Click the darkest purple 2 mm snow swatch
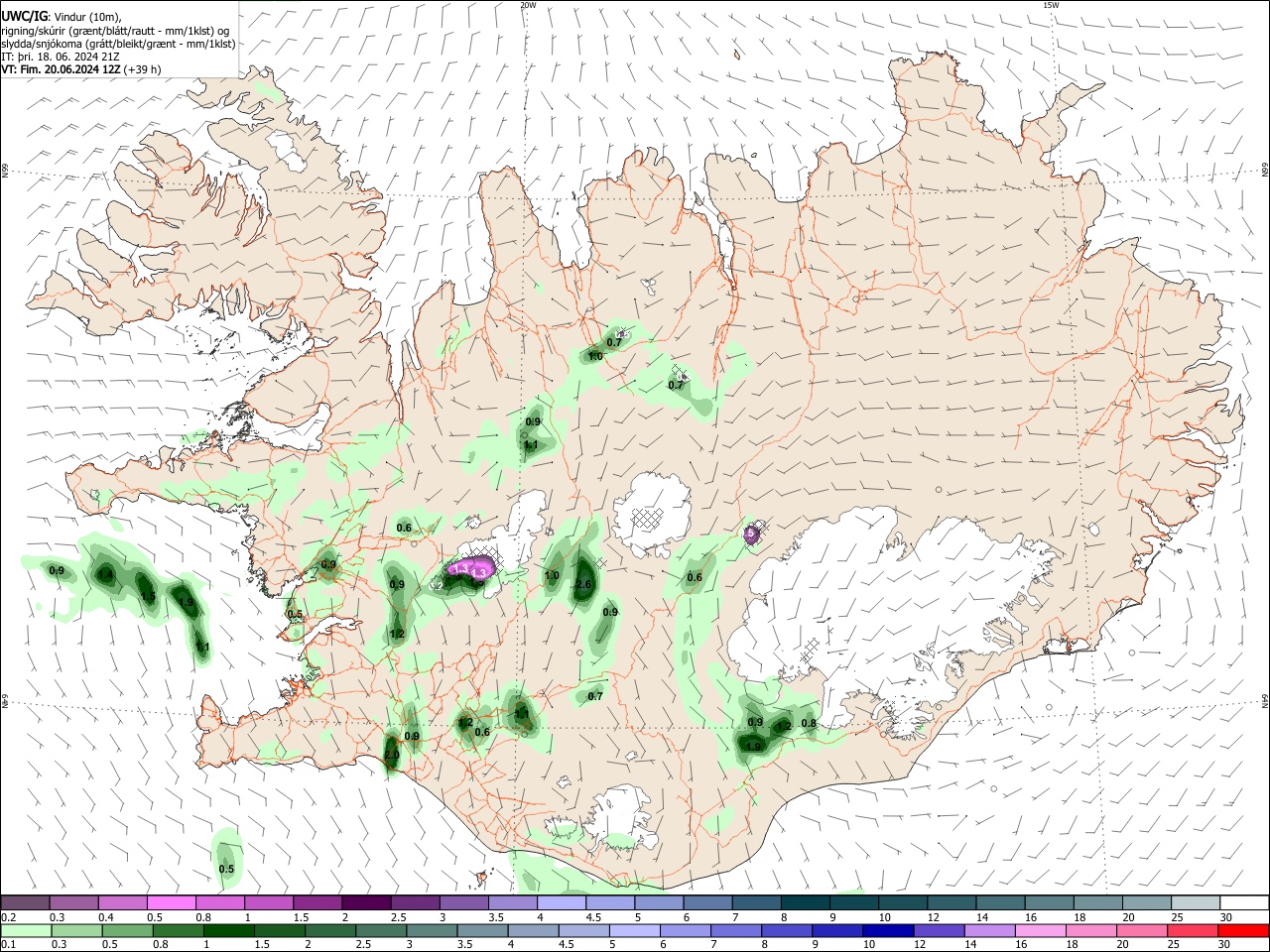The height and width of the screenshot is (952, 1270). click(x=367, y=902)
